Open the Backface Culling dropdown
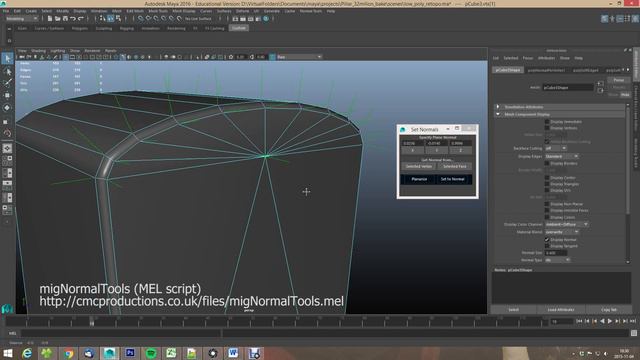The width and height of the screenshot is (640, 360). pos(556,148)
